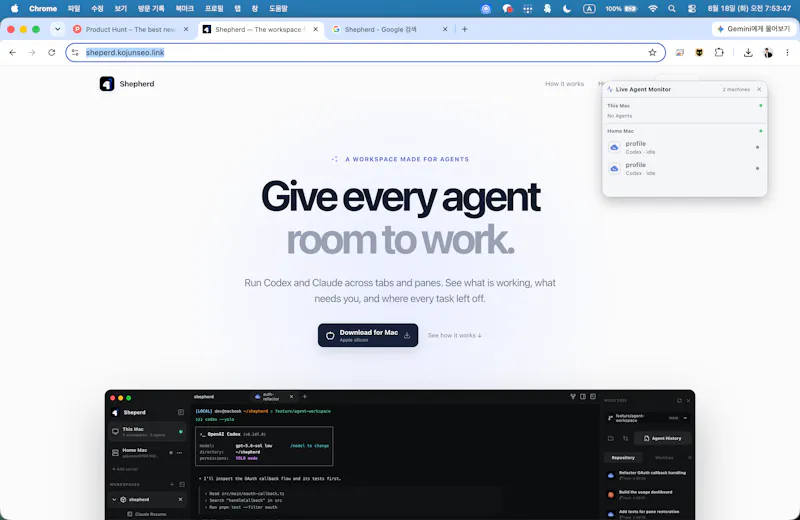The height and width of the screenshot is (520, 800).
Task: Switch to the Product Hunt tab
Action: coord(131,30)
